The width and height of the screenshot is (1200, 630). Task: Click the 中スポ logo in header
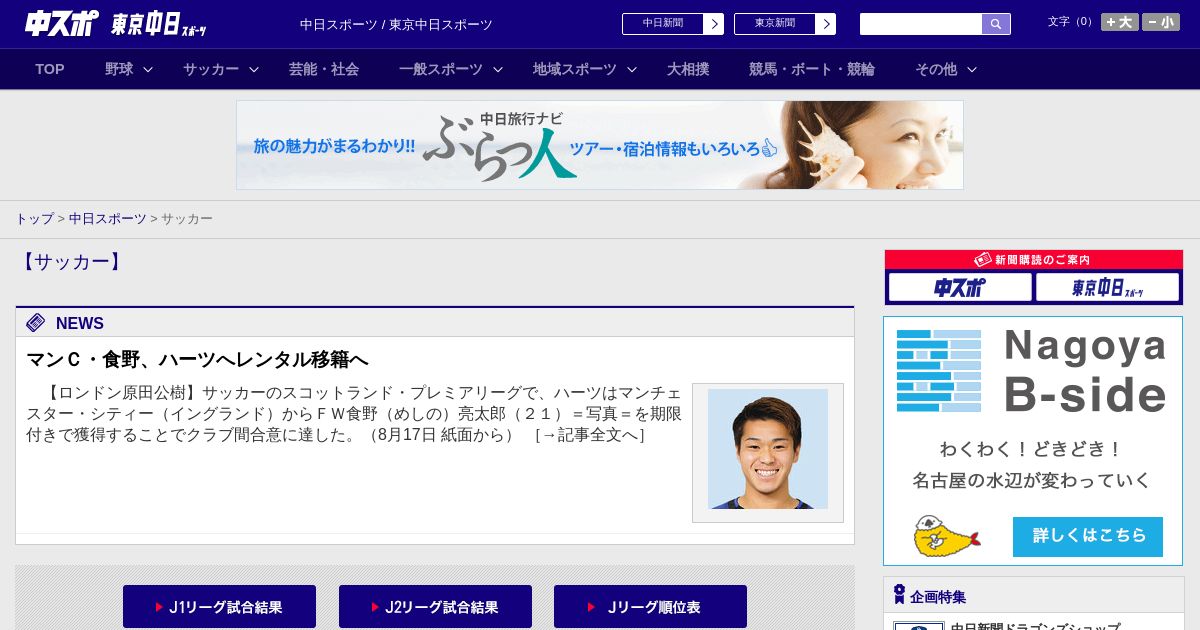(x=61, y=24)
